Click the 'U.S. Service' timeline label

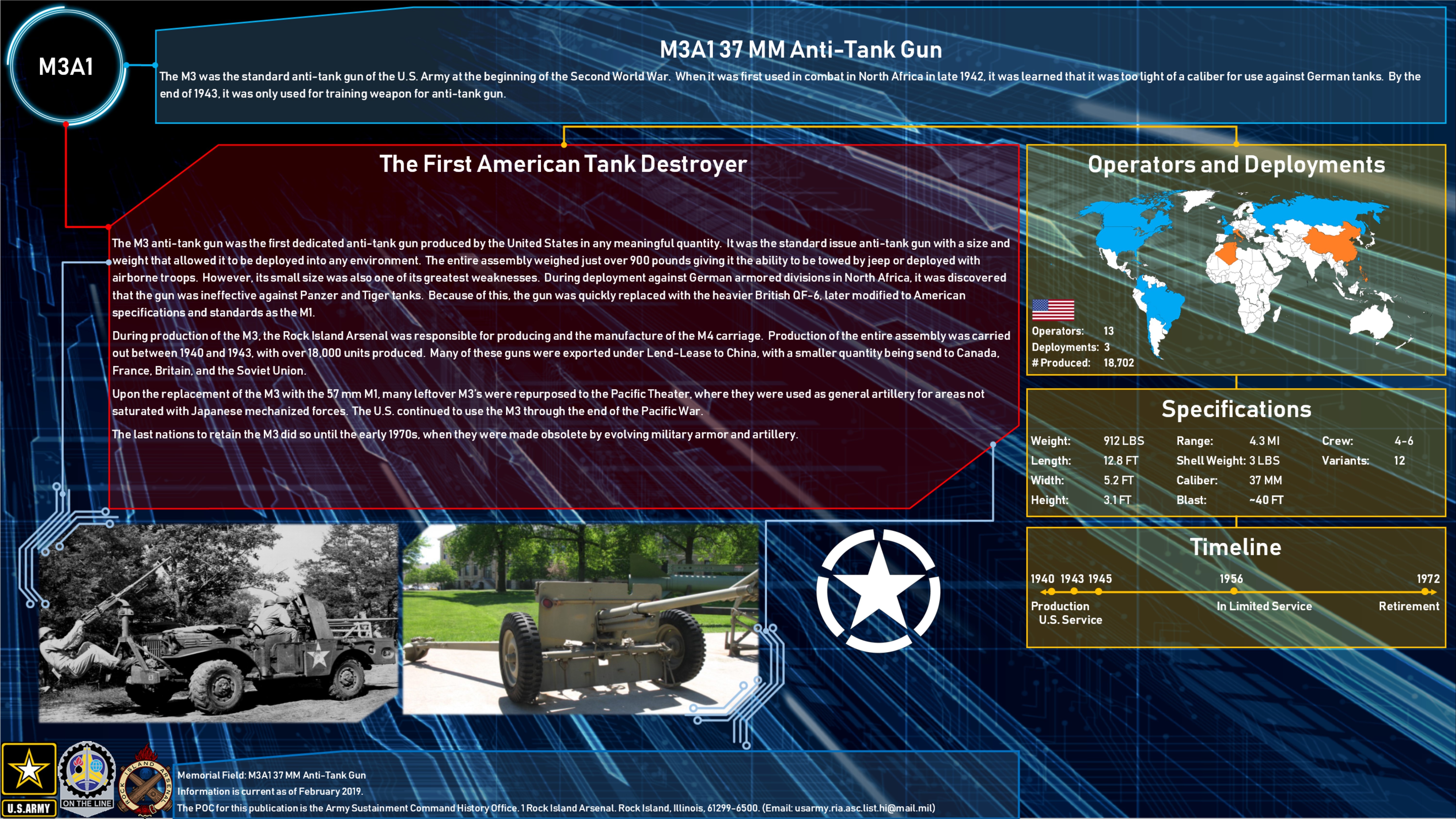pyautogui.click(x=1070, y=620)
